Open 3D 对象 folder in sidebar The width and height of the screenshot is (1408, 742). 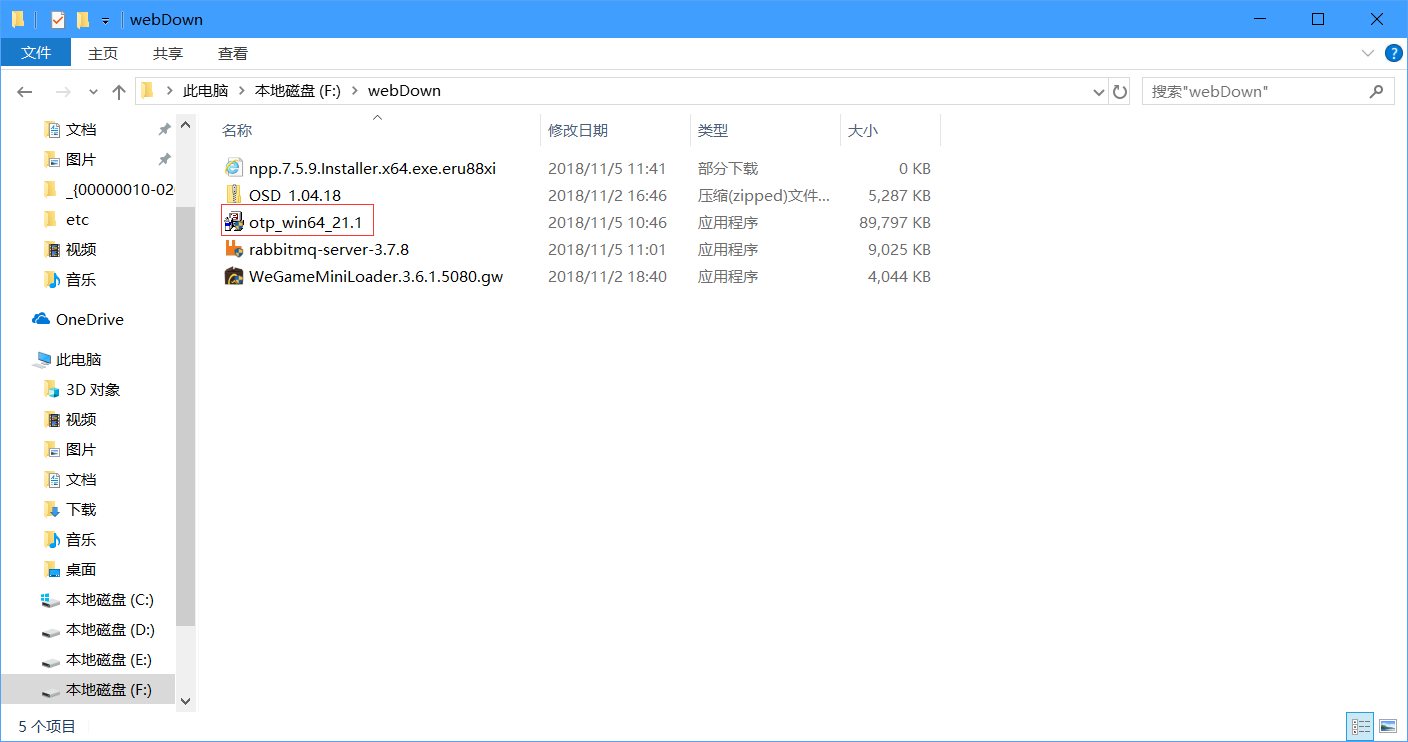point(82,390)
